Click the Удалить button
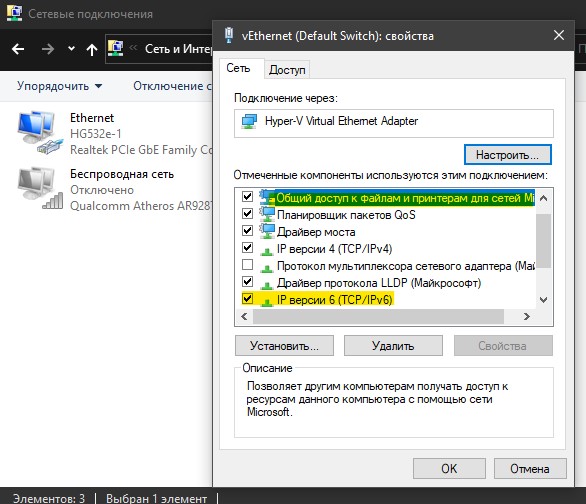 click(x=393, y=346)
